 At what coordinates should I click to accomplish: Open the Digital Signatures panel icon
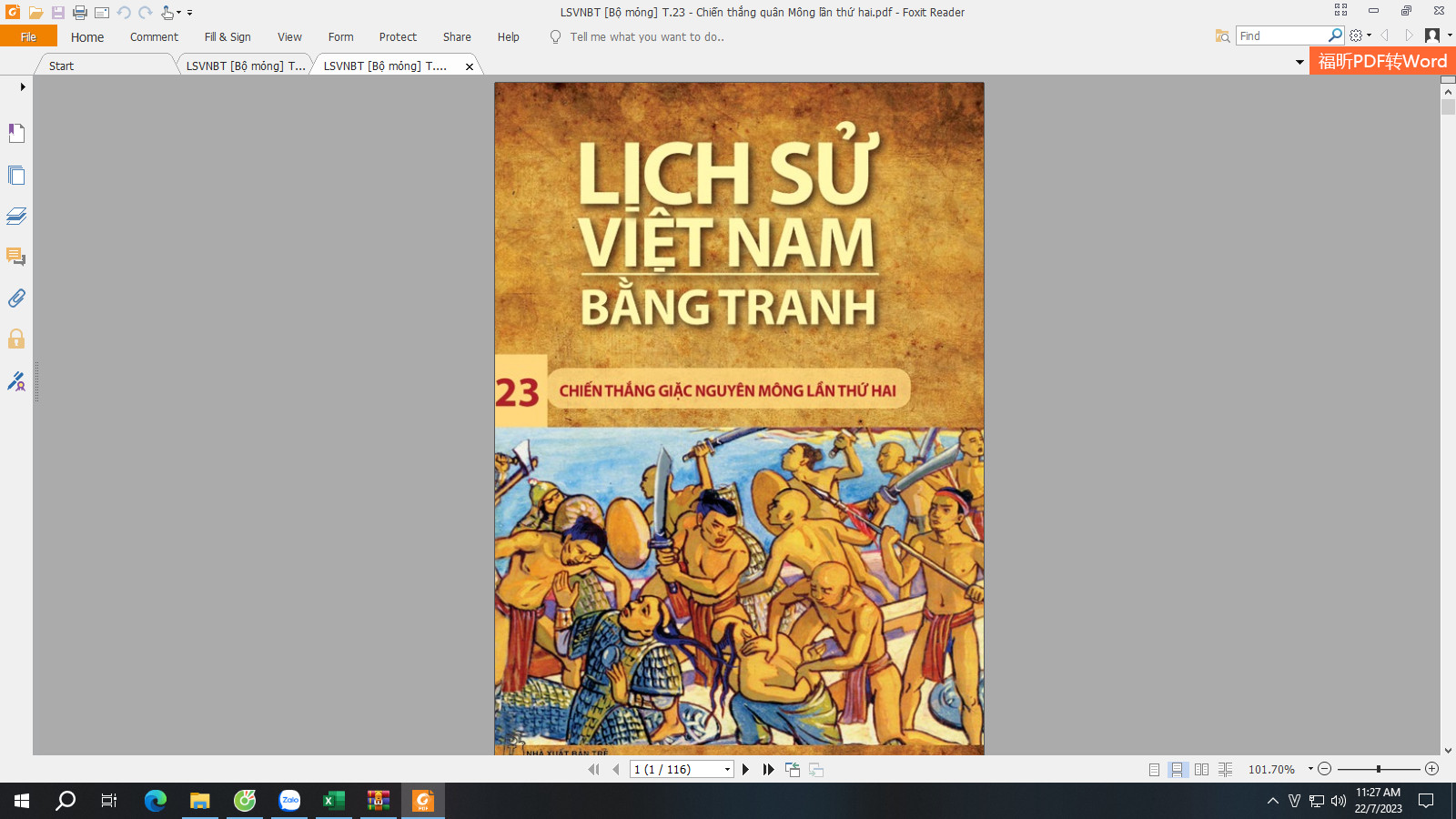(x=16, y=381)
